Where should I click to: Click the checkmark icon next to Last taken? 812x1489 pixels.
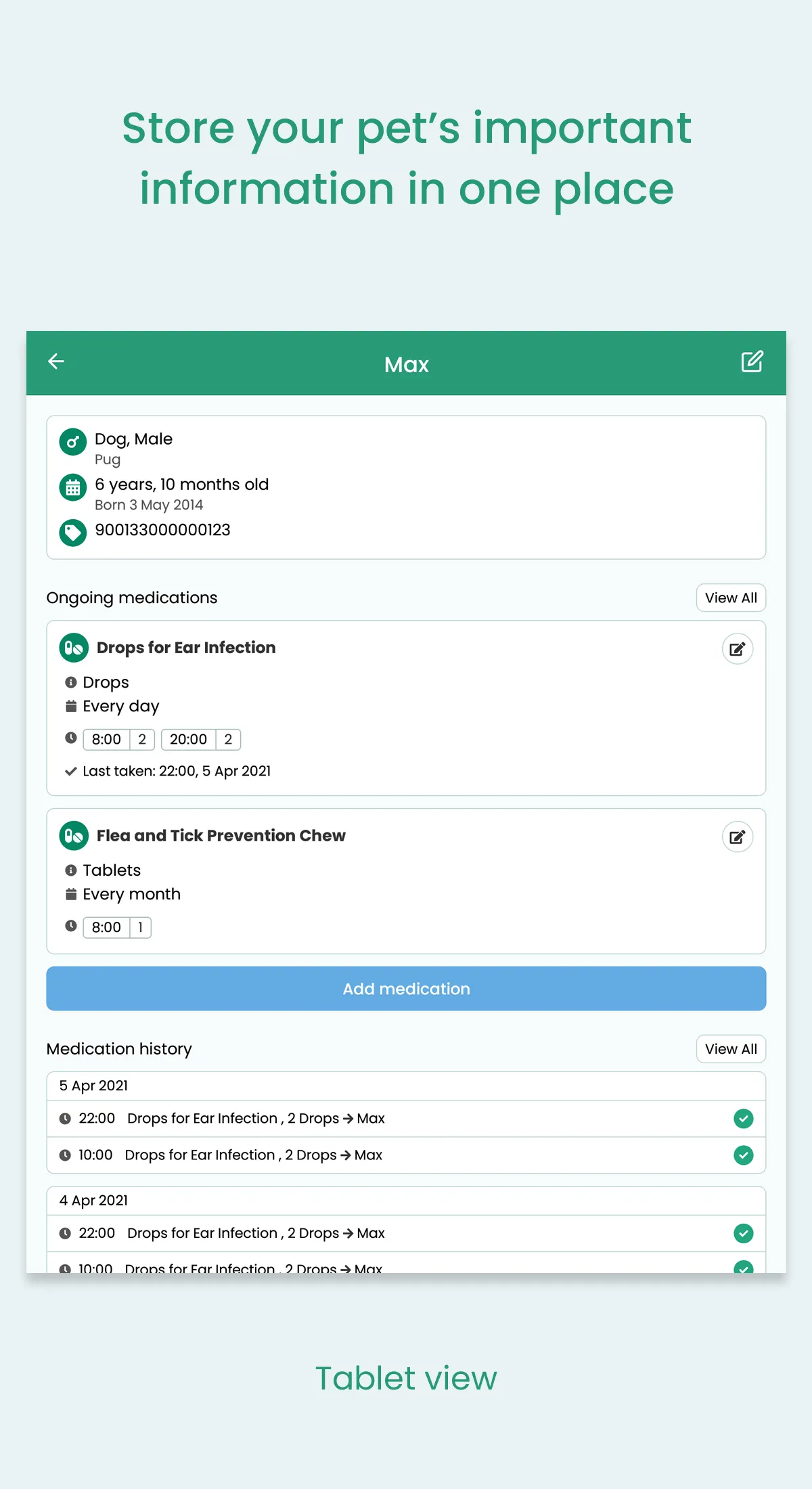click(x=70, y=771)
